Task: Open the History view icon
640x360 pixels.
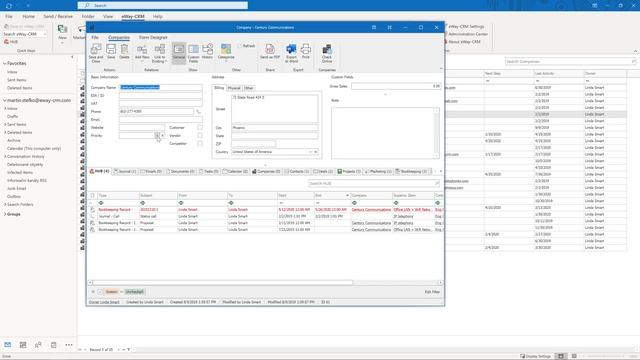Action: pyautogui.click(x=207, y=52)
